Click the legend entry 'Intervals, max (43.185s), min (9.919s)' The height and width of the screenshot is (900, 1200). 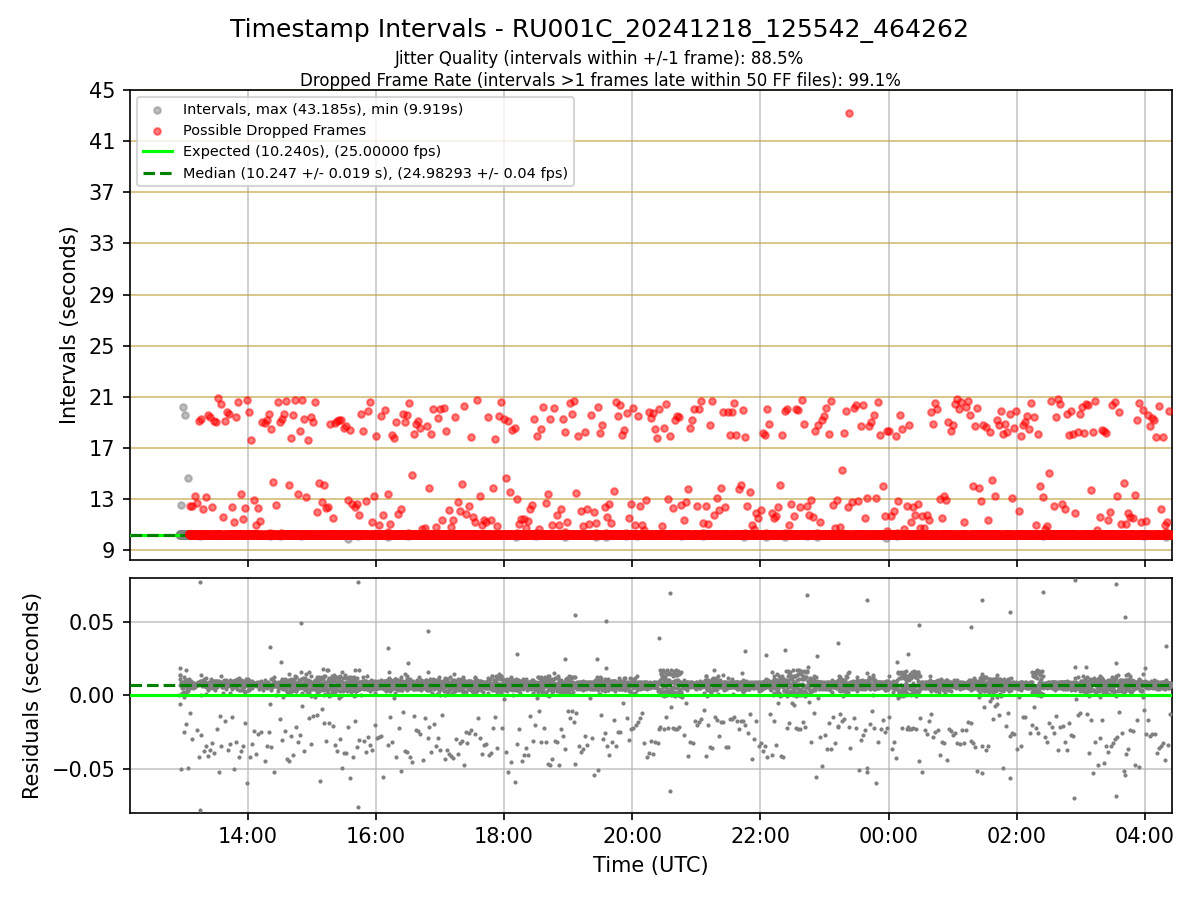323,108
